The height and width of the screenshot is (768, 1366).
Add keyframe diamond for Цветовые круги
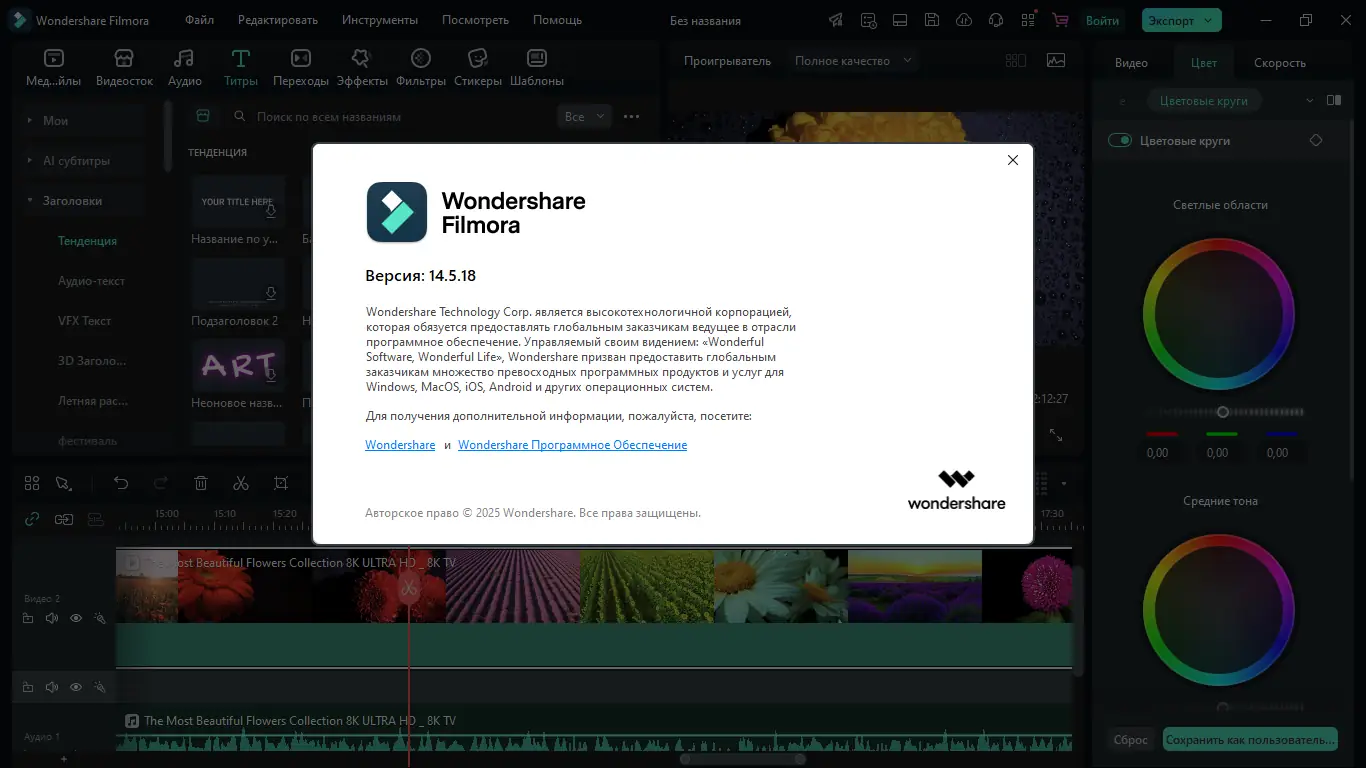click(1316, 141)
